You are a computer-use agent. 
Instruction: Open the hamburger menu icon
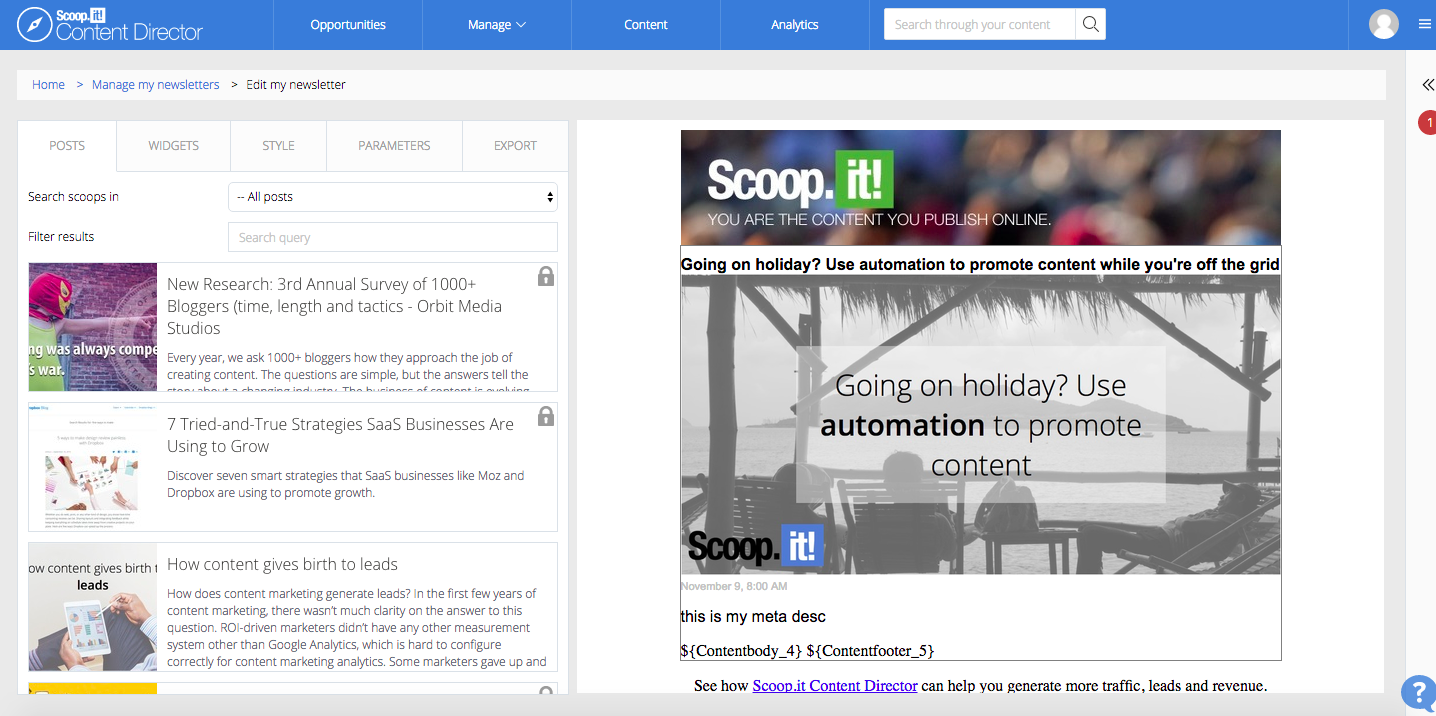(x=1425, y=25)
